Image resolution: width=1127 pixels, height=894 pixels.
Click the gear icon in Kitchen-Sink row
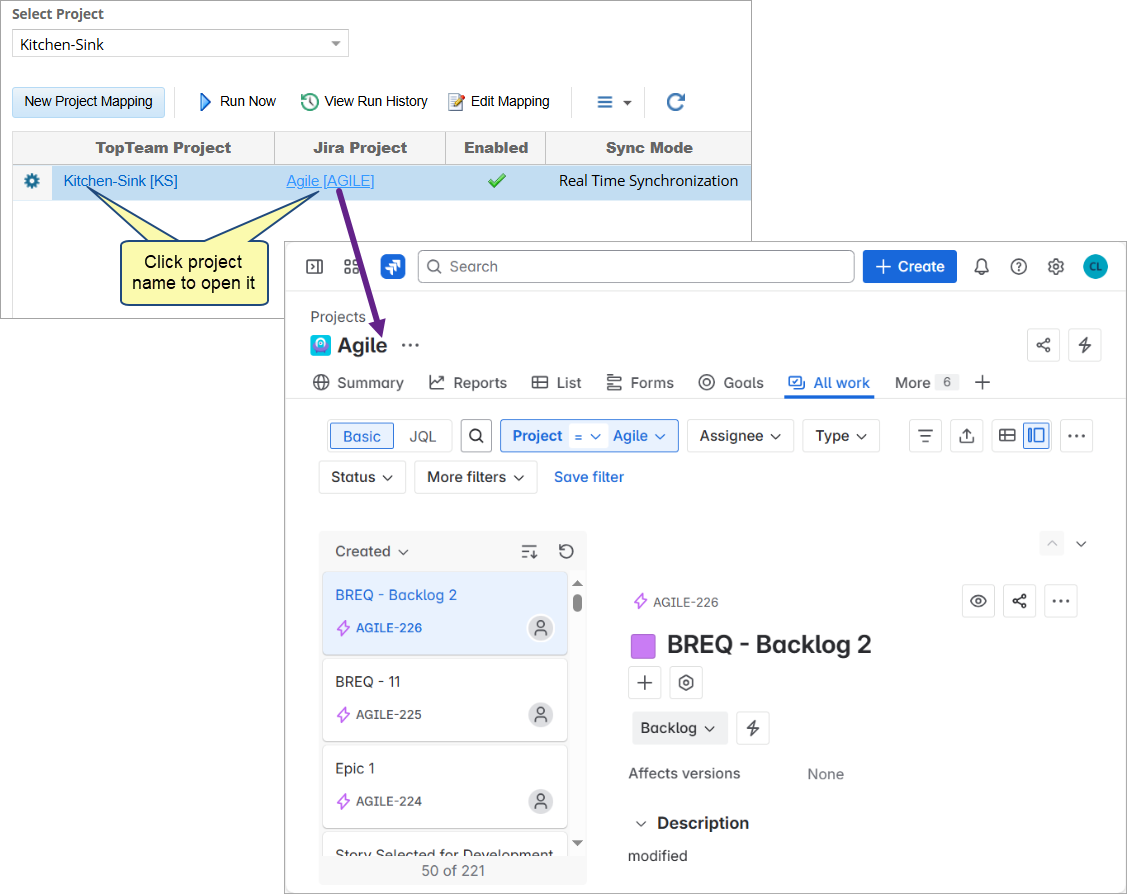pyautogui.click(x=32, y=181)
